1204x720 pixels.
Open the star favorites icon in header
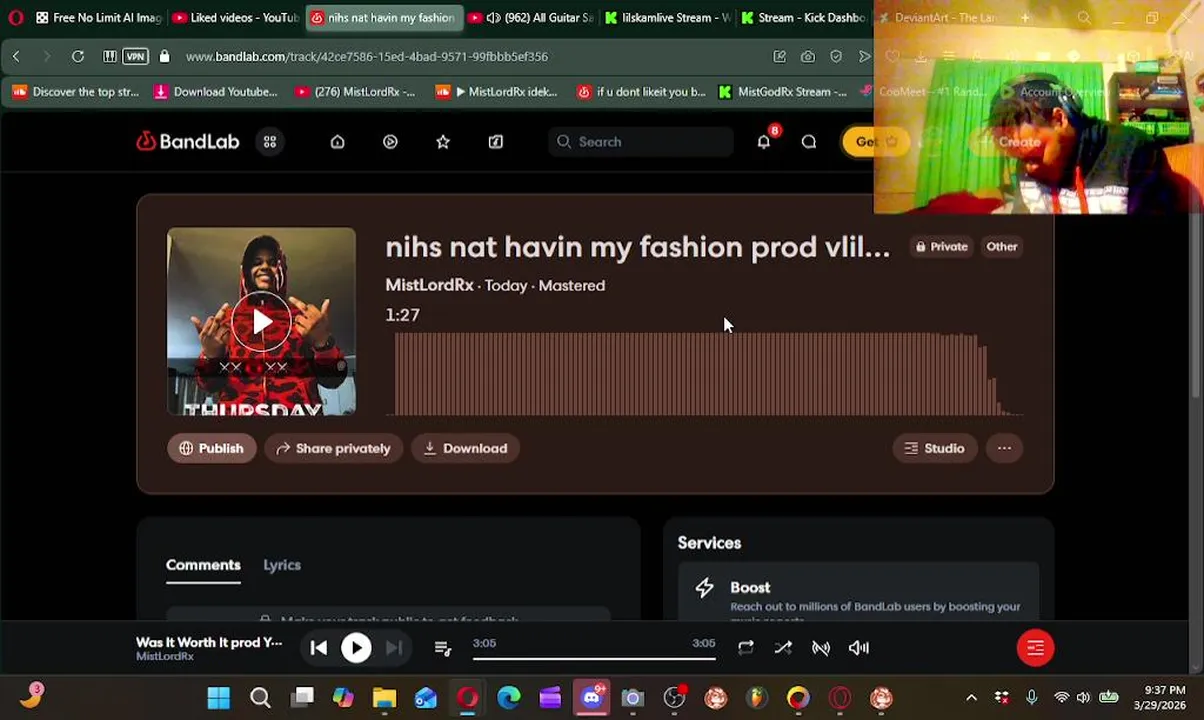click(443, 142)
